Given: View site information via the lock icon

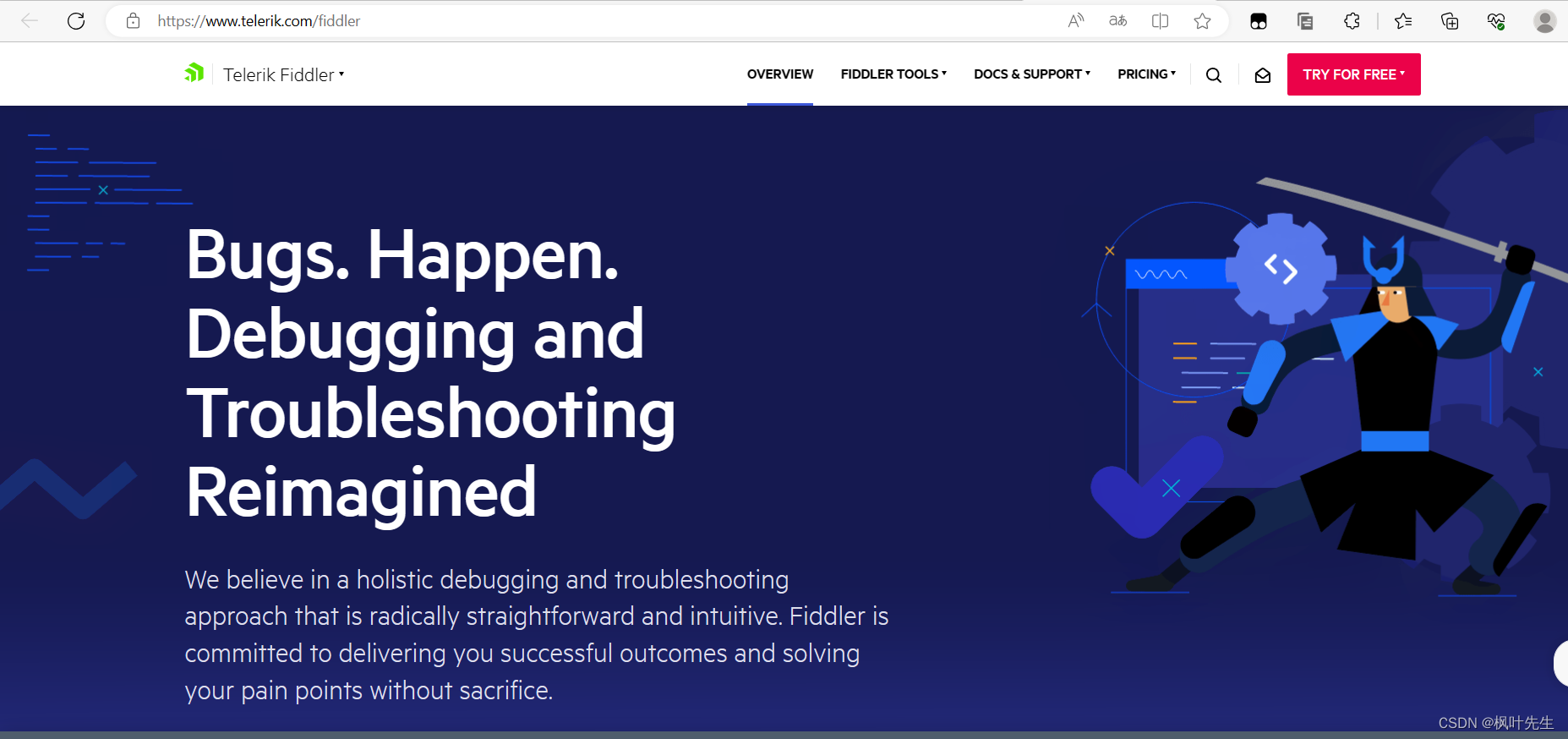Looking at the screenshot, I should [133, 21].
